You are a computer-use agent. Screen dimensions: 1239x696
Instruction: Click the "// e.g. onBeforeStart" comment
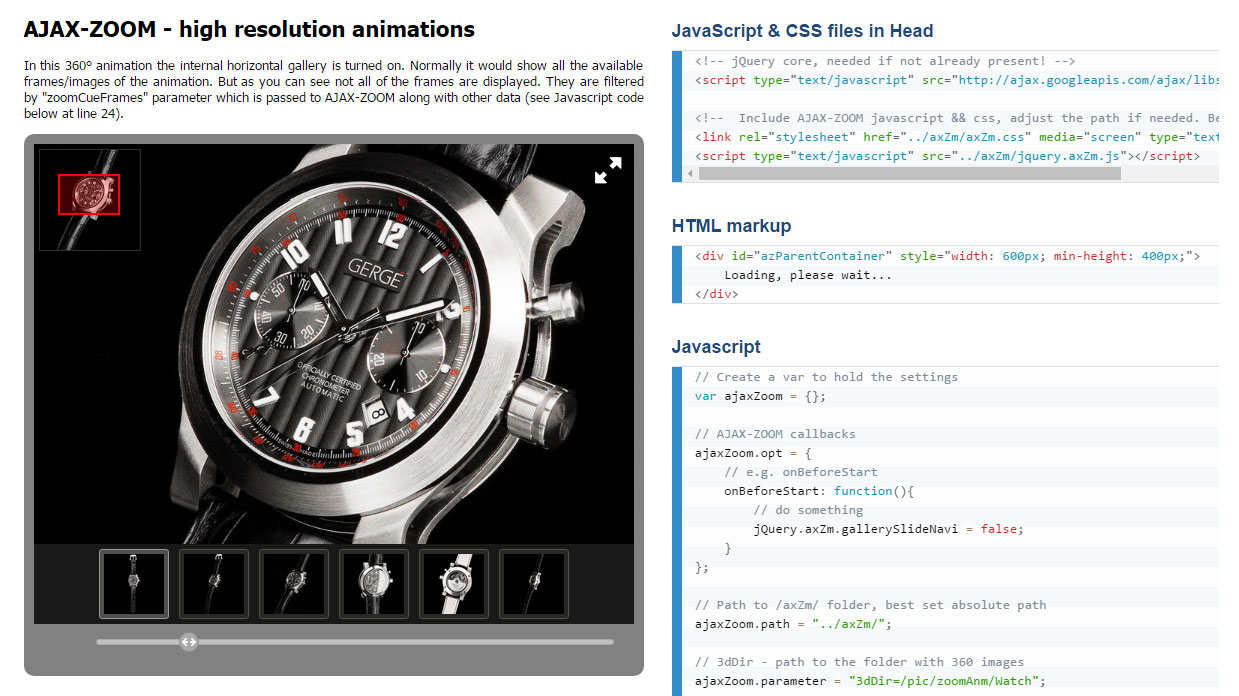pyautogui.click(x=801, y=472)
